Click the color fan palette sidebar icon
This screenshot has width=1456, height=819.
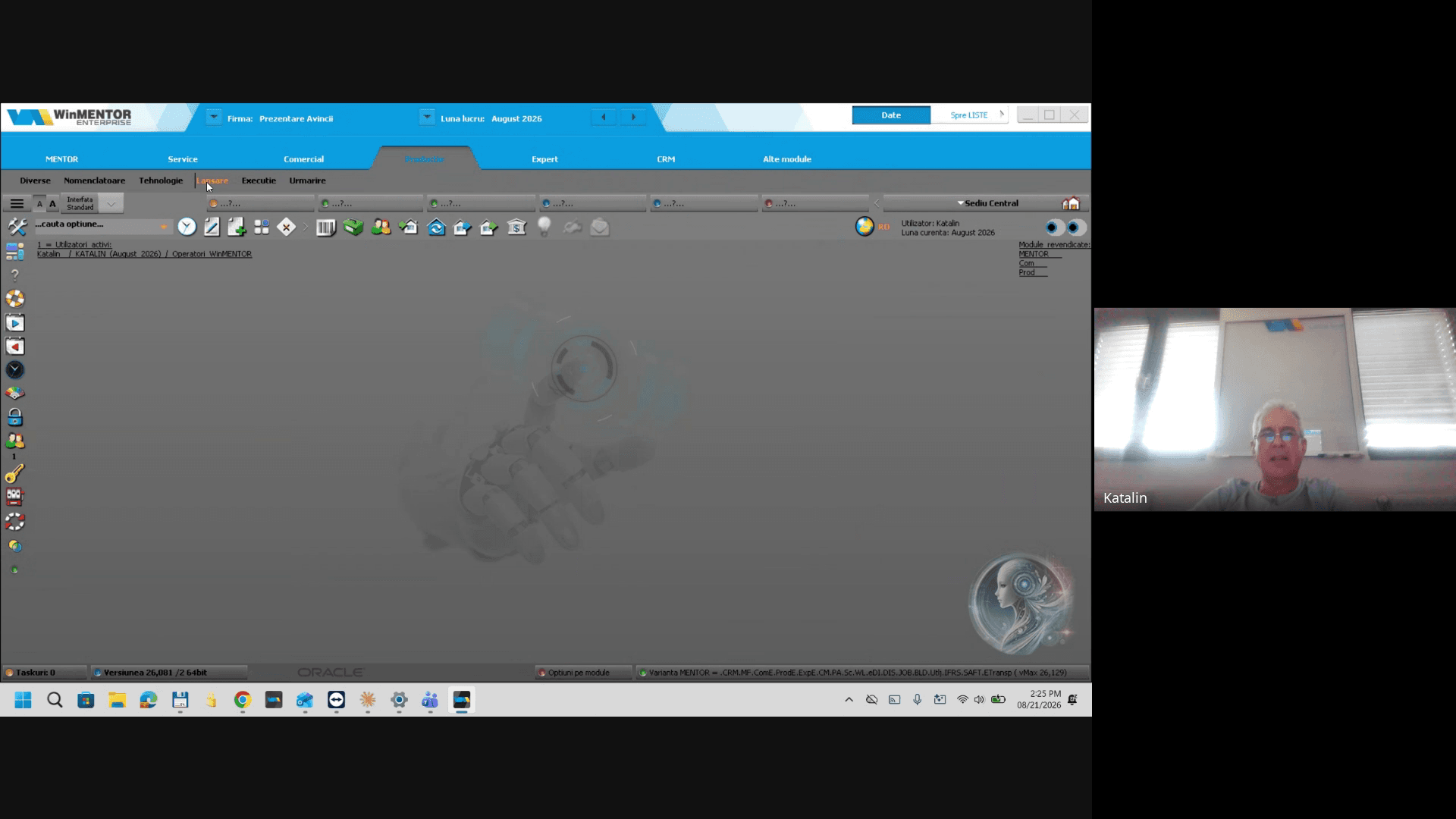pyautogui.click(x=15, y=394)
